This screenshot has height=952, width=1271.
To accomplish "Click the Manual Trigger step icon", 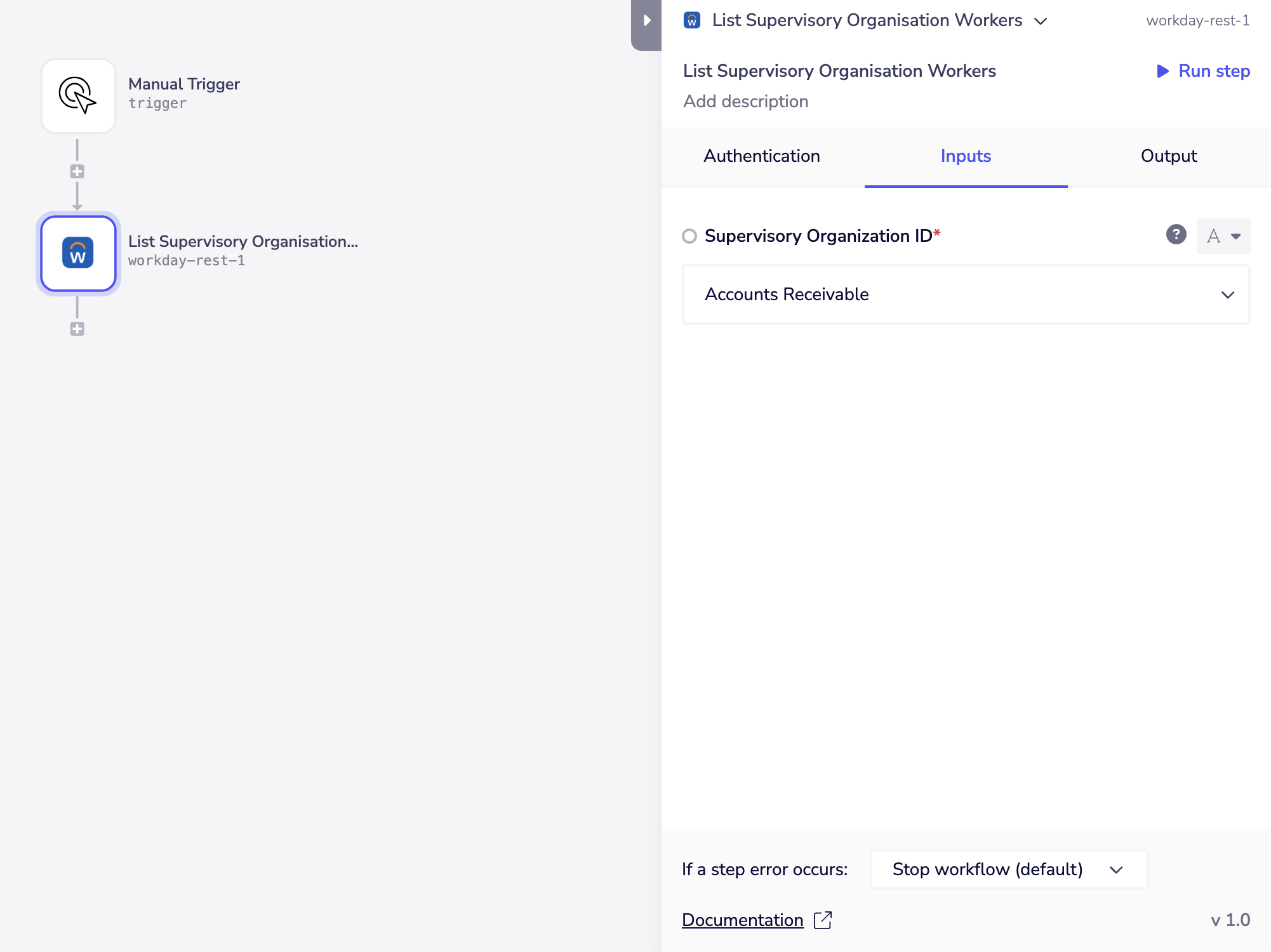I will (x=78, y=96).
